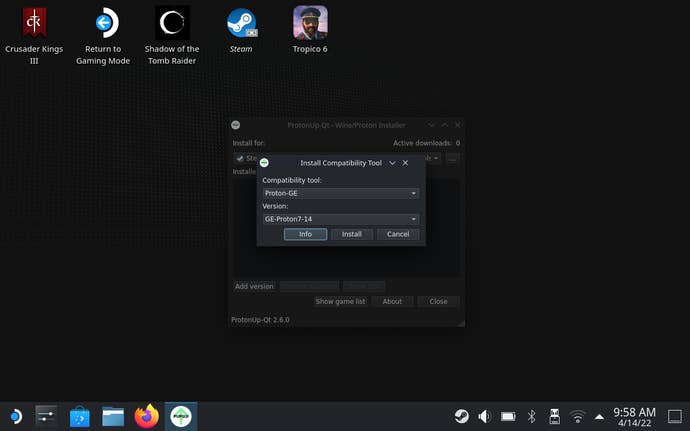Open the Version dropdown showing GE-Proton7-14
The height and width of the screenshot is (431, 690).
point(341,219)
